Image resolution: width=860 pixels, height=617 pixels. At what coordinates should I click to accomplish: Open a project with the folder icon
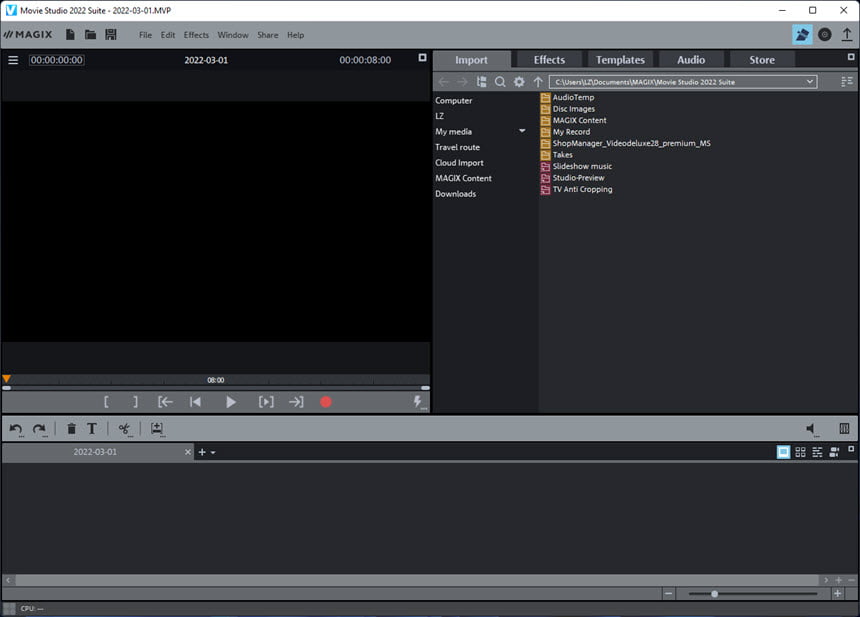90,35
